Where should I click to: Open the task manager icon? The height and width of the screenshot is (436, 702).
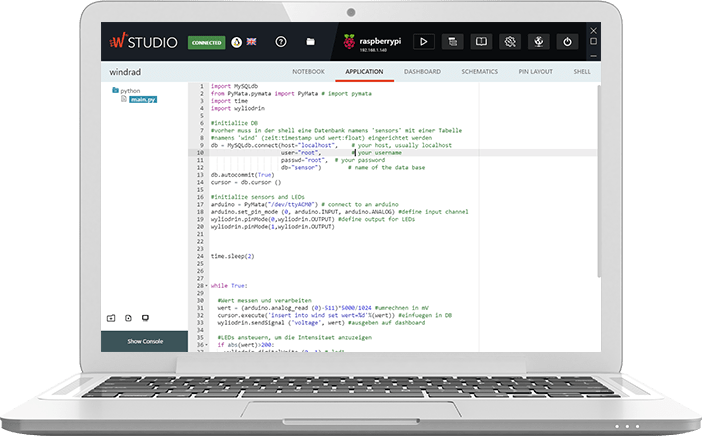click(453, 42)
